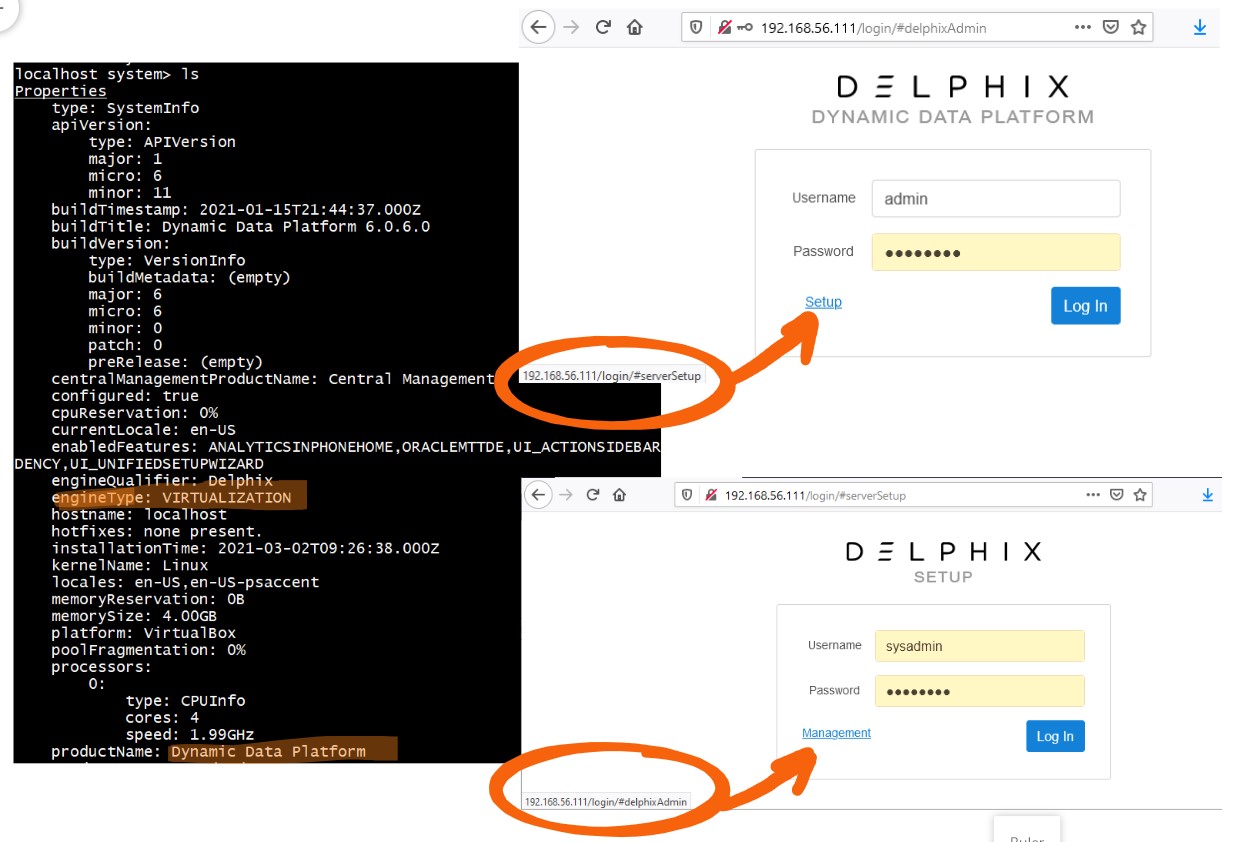
Task: Focus the Password field below admin username
Action: click(996, 252)
